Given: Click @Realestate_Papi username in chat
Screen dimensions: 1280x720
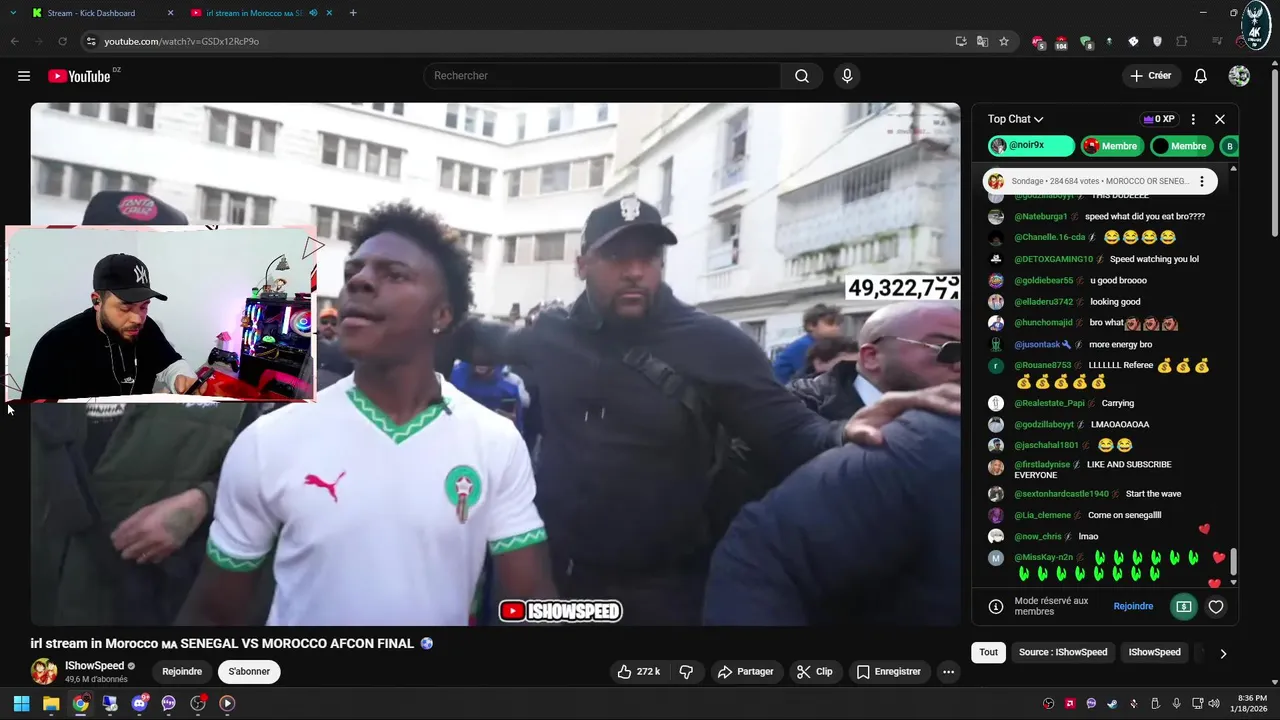Looking at the screenshot, I should pyautogui.click(x=1050, y=403).
